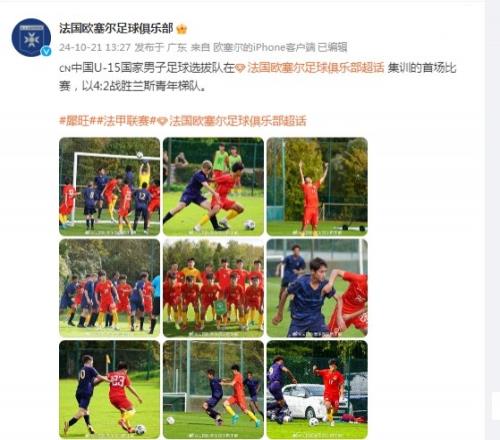Image resolution: width=500 pixels, height=440 pixels.
Task: Click the diamond icon in the hashtag row
Action: click(162, 121)
